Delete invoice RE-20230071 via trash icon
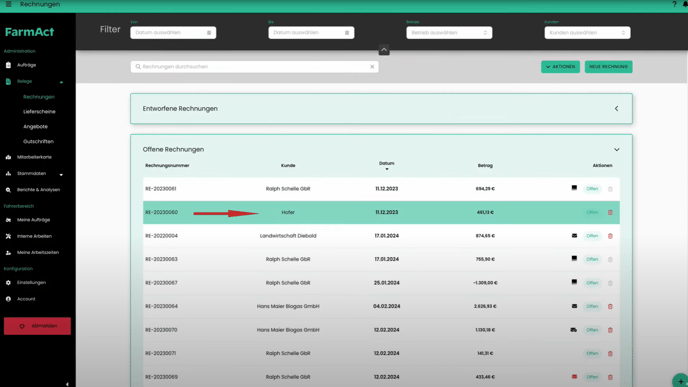This screenshot has height=387, width=688. pos(610,353)
